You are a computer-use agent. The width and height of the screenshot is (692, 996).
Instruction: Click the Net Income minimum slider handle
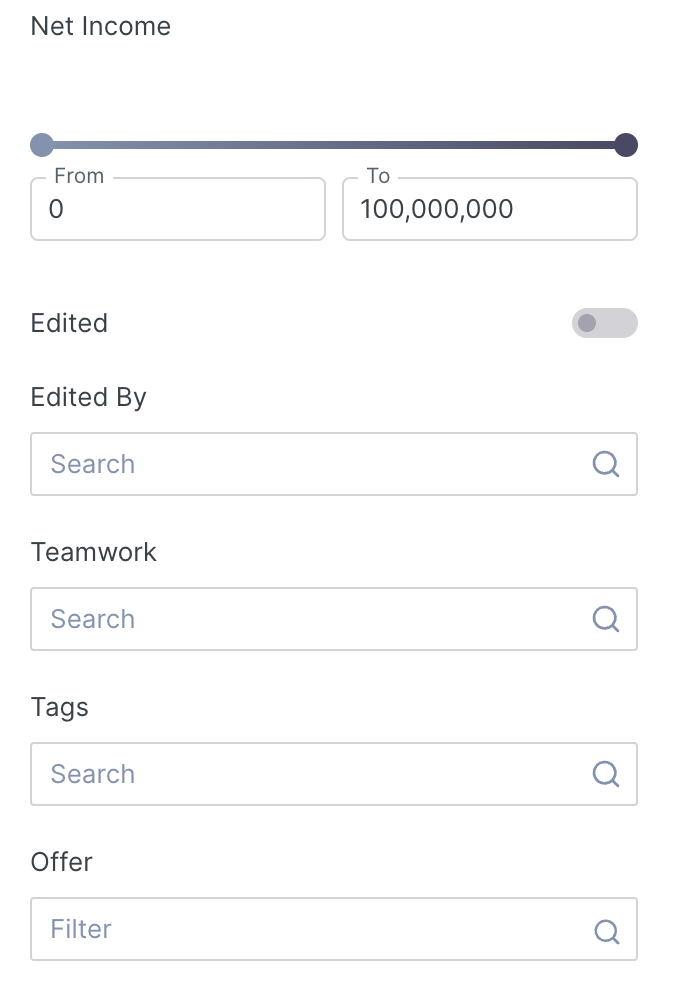pyautogui.click(x=42, y=145)
